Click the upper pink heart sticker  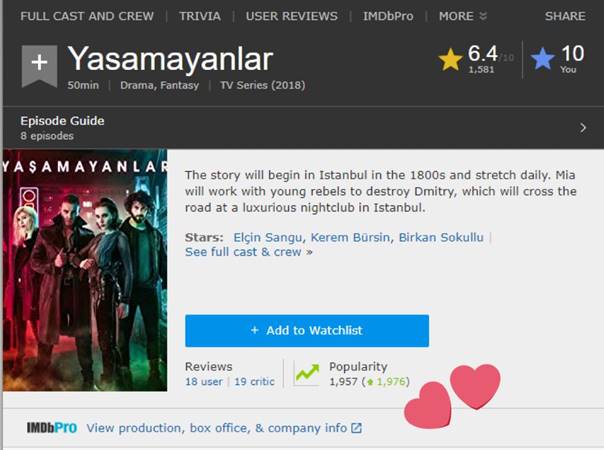click(475, 386)
